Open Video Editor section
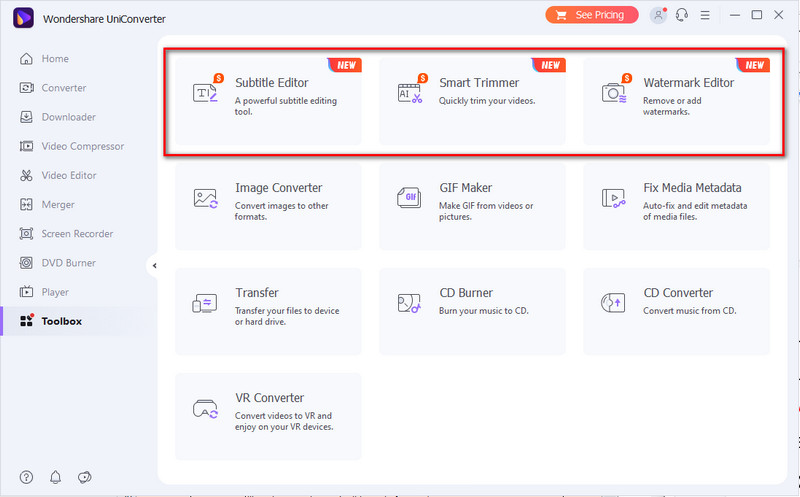The image size is (800, 497). click(x=69, y=176)
